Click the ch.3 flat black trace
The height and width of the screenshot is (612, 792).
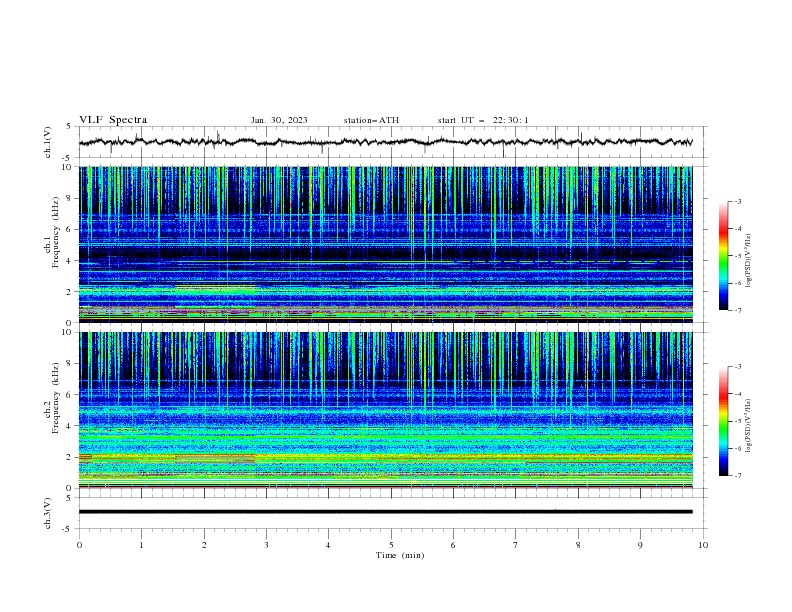385,512
